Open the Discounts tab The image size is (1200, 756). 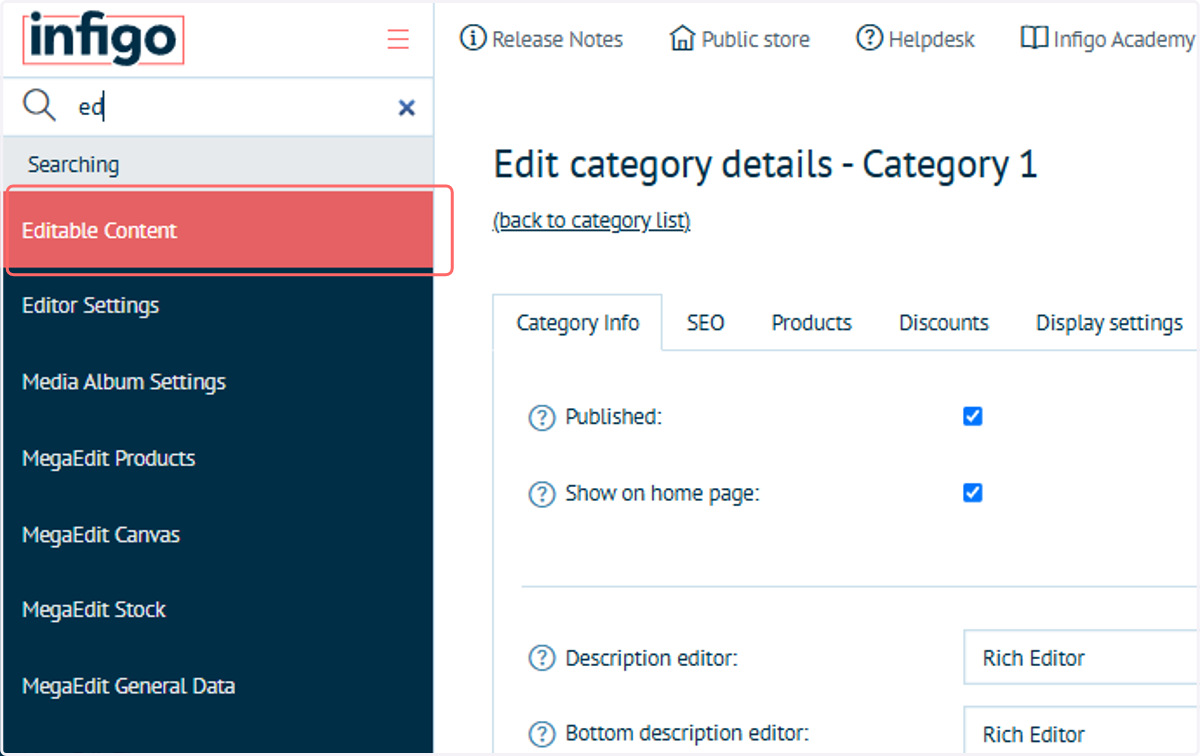944,323
